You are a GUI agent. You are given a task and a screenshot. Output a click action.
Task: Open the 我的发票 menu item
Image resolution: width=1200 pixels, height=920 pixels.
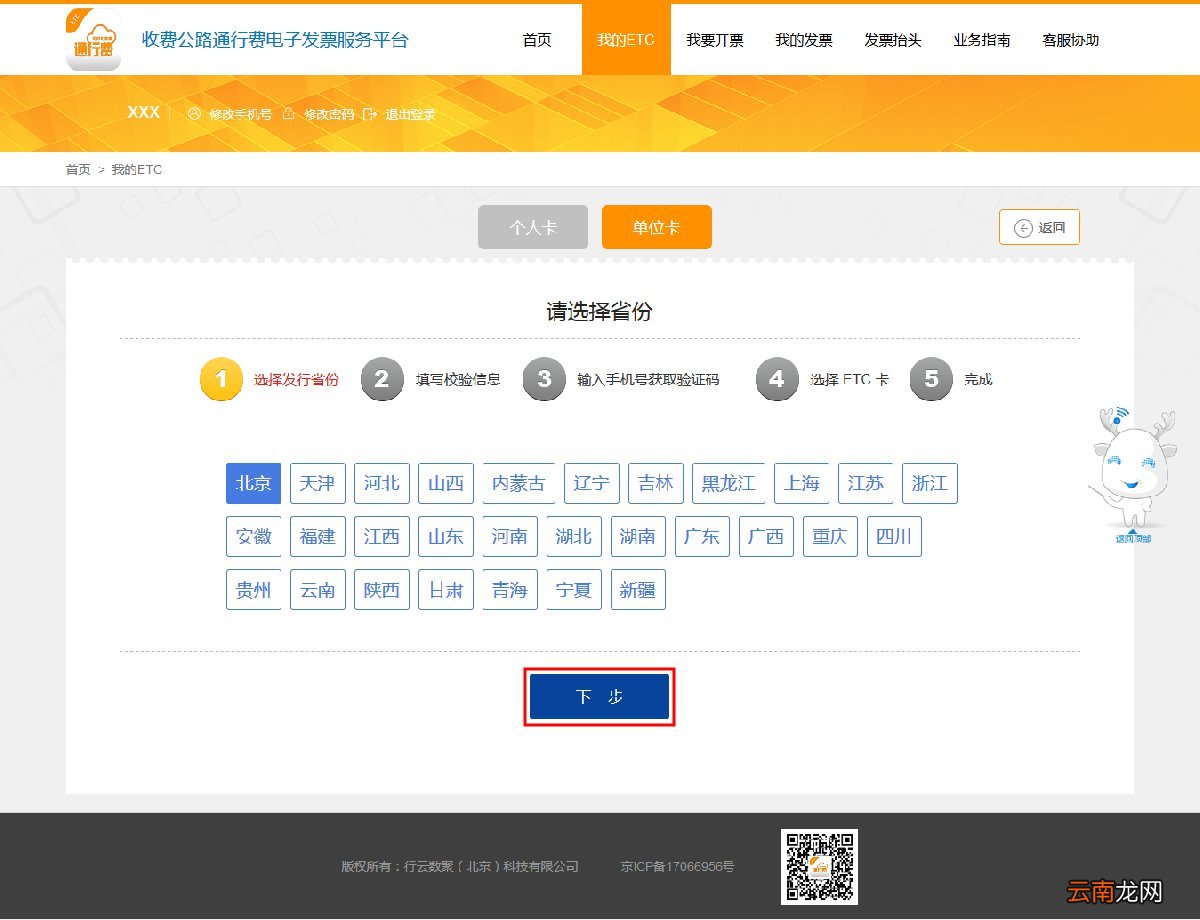[804, 40]
